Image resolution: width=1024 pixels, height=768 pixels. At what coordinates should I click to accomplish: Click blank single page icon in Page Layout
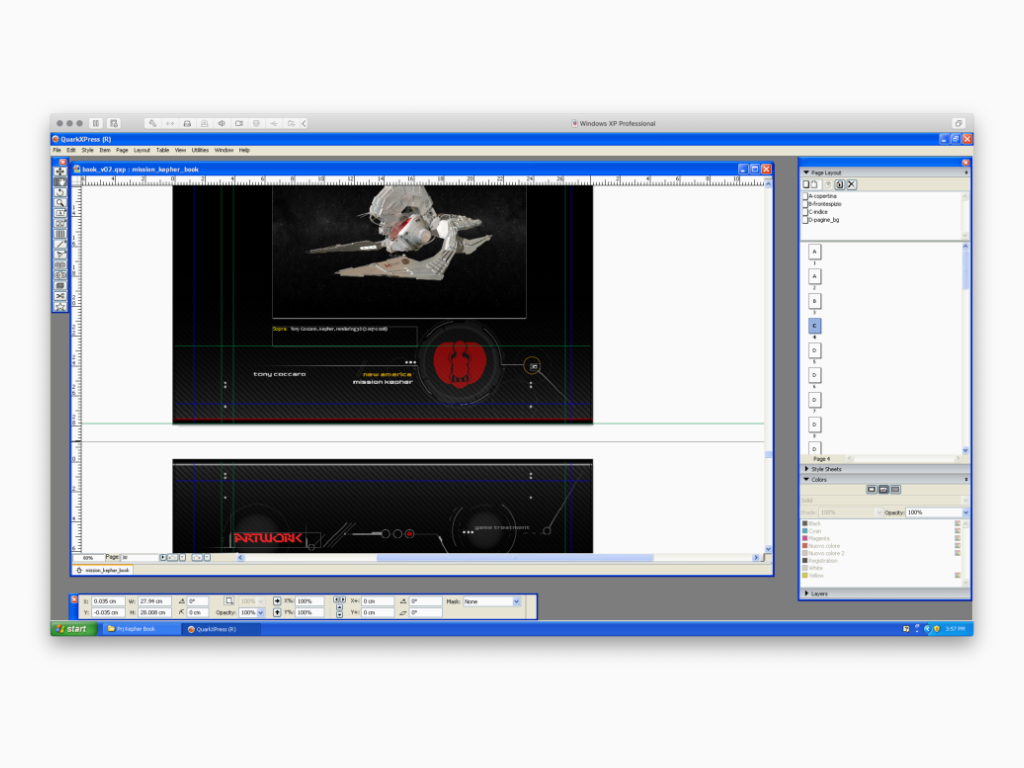click(806, 184)
